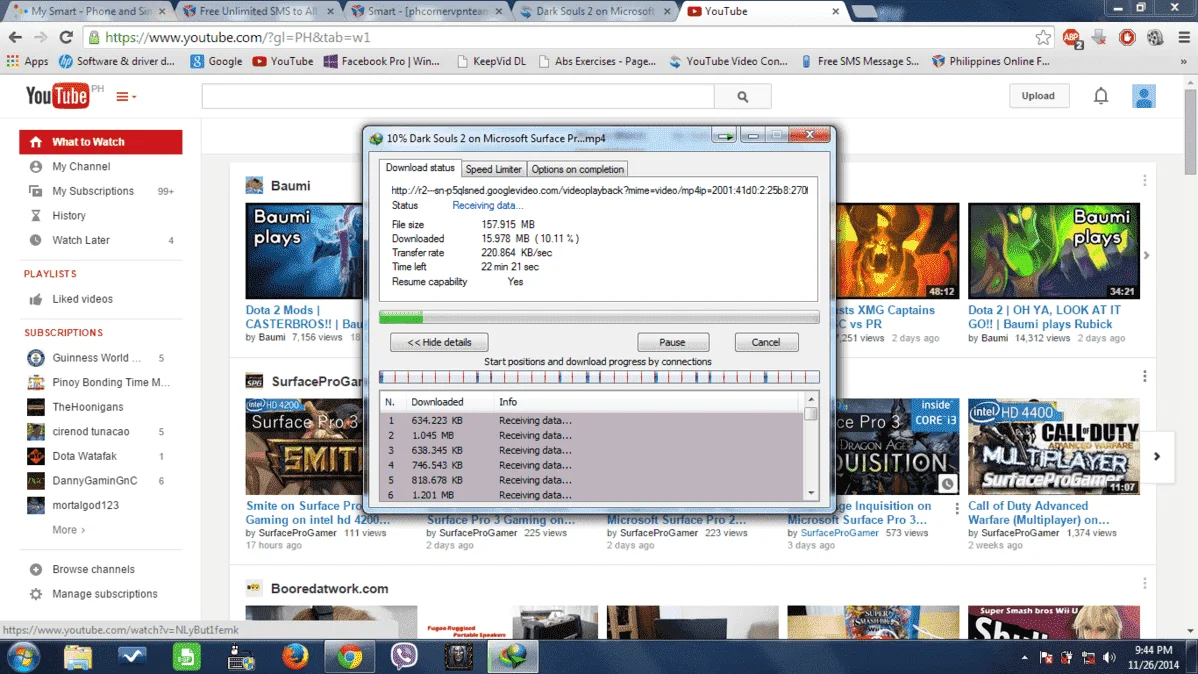Screen dimensions: 1198x674
Task: Click the YouTube search input field
Action: (x=458, y=97)
